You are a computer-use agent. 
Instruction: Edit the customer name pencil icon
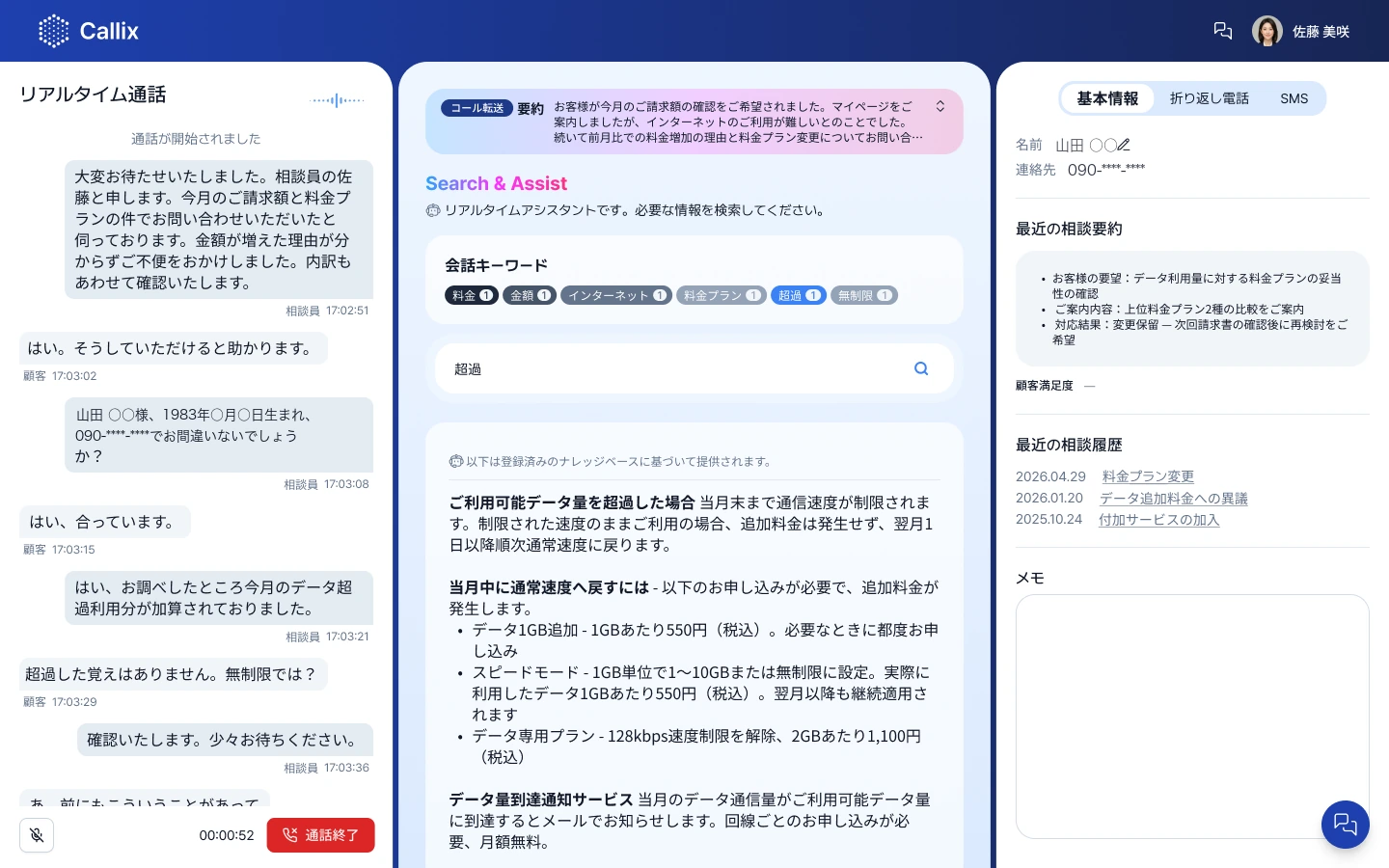point(1124,145)
